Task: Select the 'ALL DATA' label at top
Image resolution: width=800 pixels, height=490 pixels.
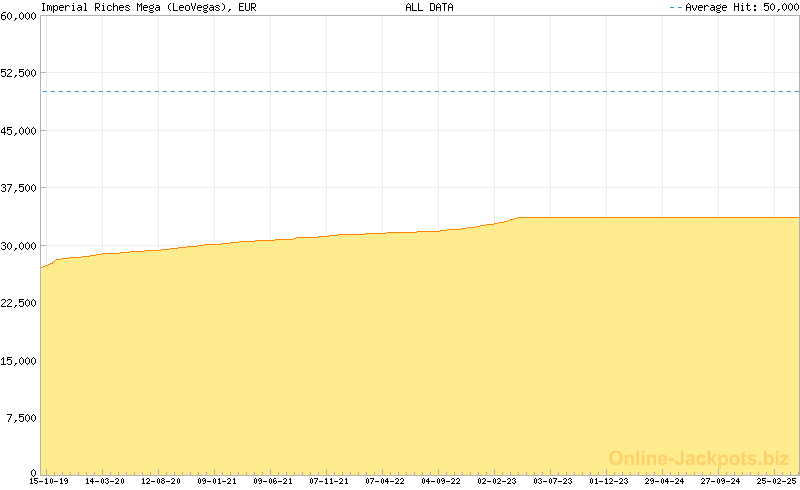Action: tap(429, 7)
